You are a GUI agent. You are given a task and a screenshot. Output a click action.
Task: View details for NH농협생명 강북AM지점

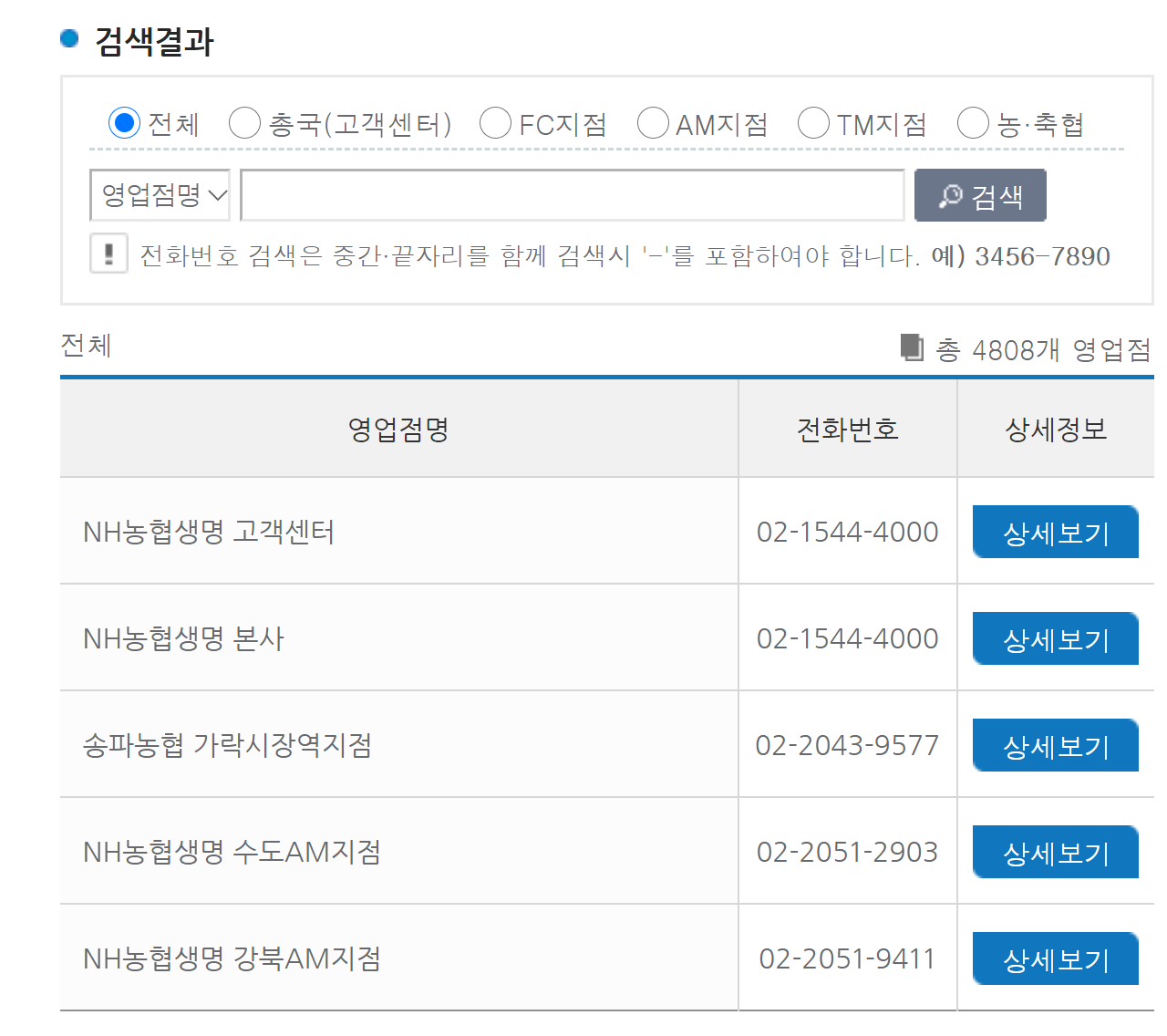(x=1056, y=958)
